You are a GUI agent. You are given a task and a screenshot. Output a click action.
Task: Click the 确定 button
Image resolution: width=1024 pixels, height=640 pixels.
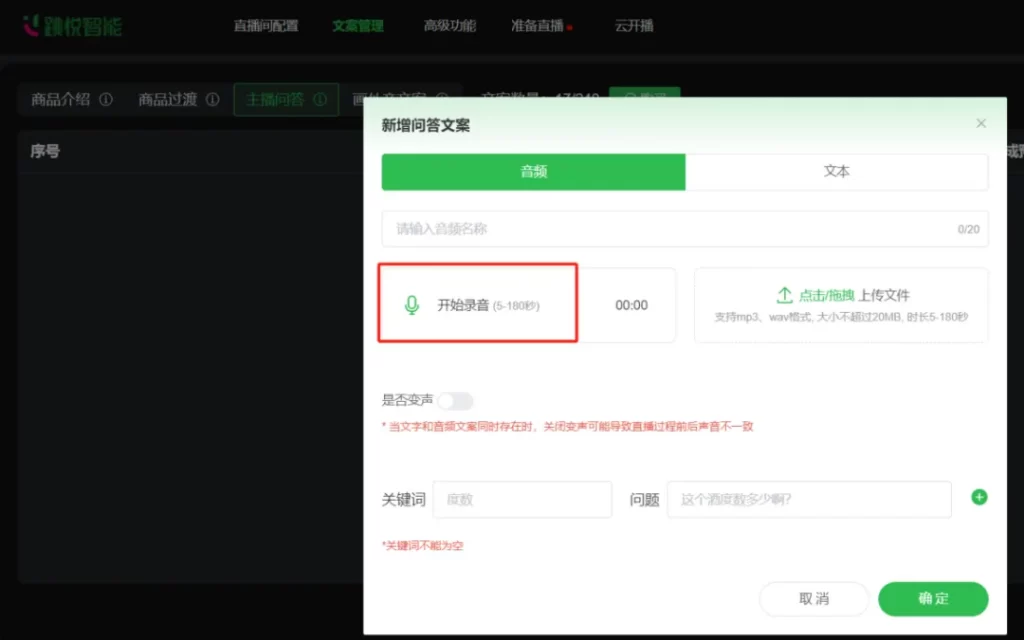[933, 599]
